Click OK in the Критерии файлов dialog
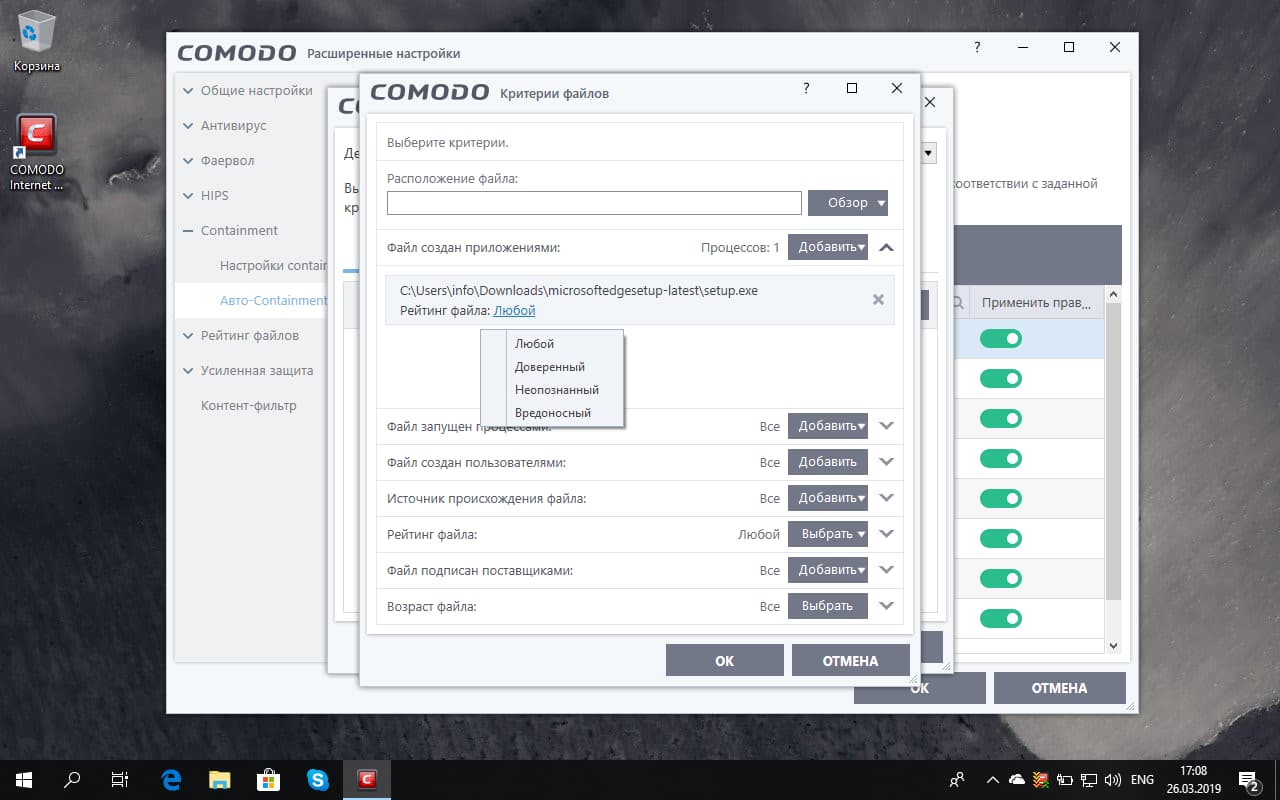Viewport: 1280px width, 800px height. [x=725, y=660]
